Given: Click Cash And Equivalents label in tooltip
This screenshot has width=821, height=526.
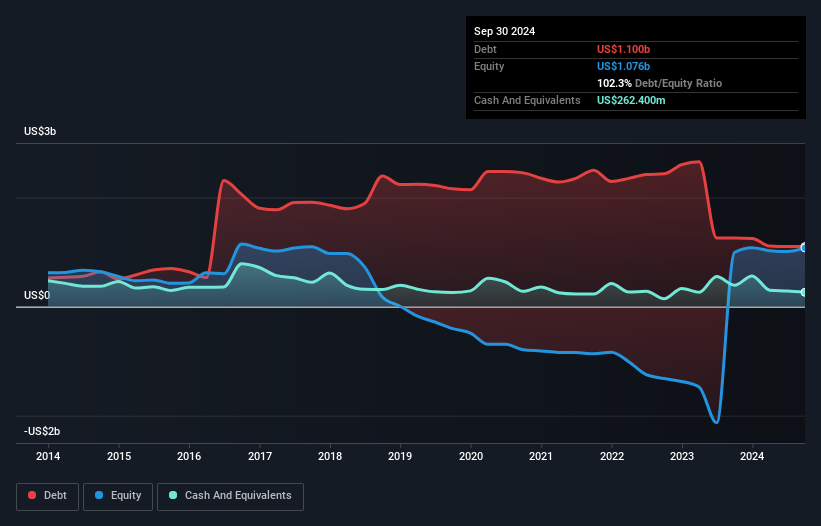Looking at the screenshot, I should [527, 100].
